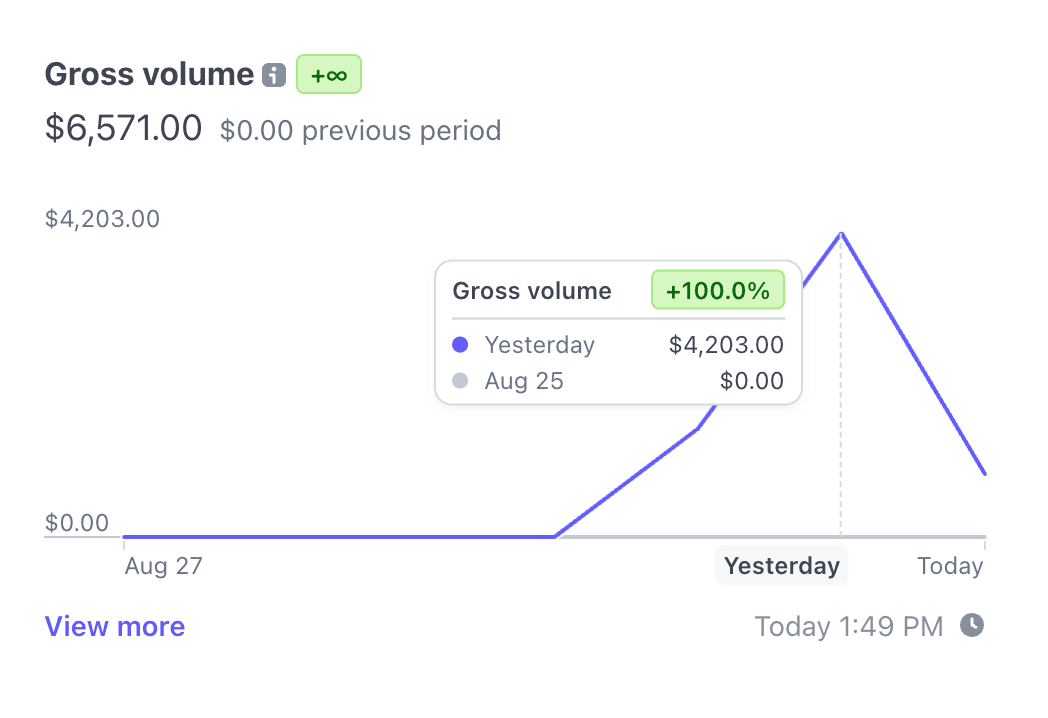The image size is (1048, 718).
Task: Click the gray dot beside Aug 25
Action: 460,381
